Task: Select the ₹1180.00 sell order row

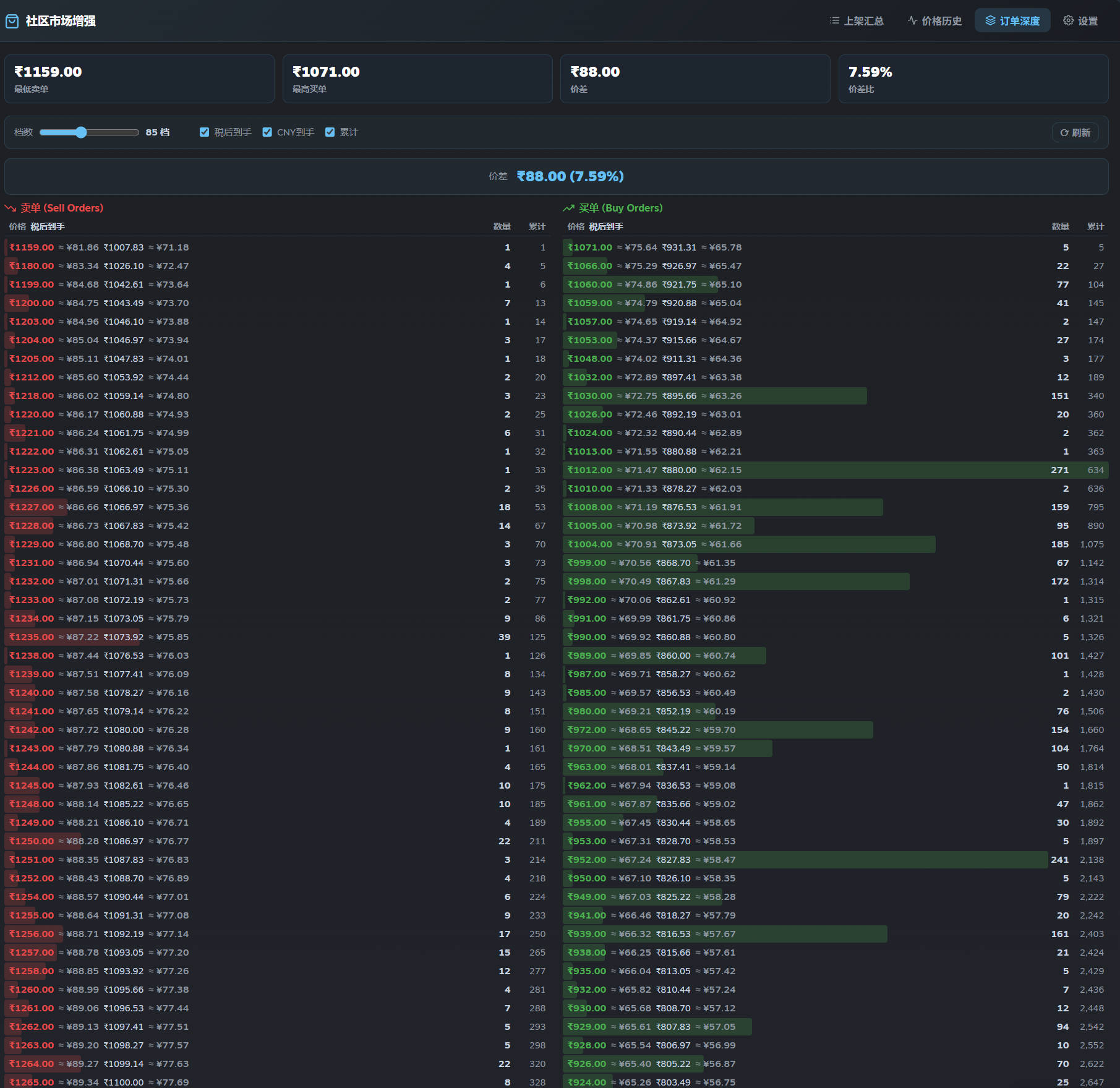Action: pyautogui.click(x=277, y=266)
